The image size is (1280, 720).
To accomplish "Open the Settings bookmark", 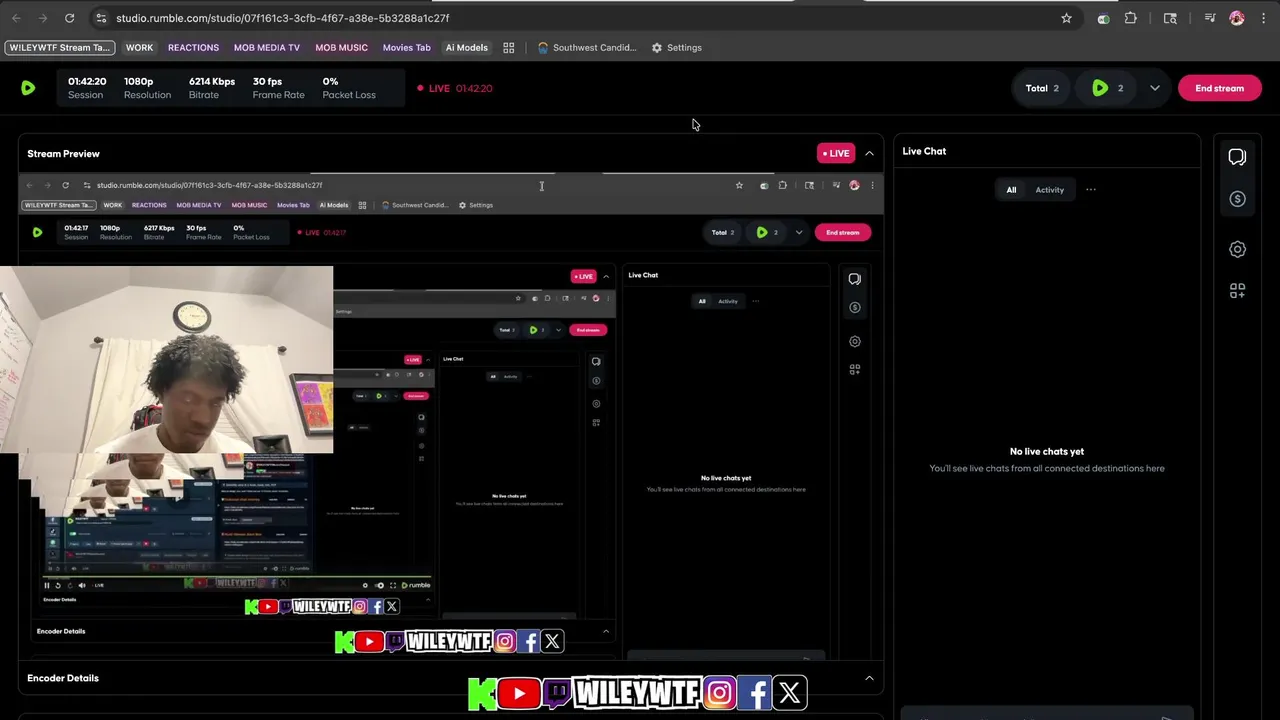I will pos(677,47).
